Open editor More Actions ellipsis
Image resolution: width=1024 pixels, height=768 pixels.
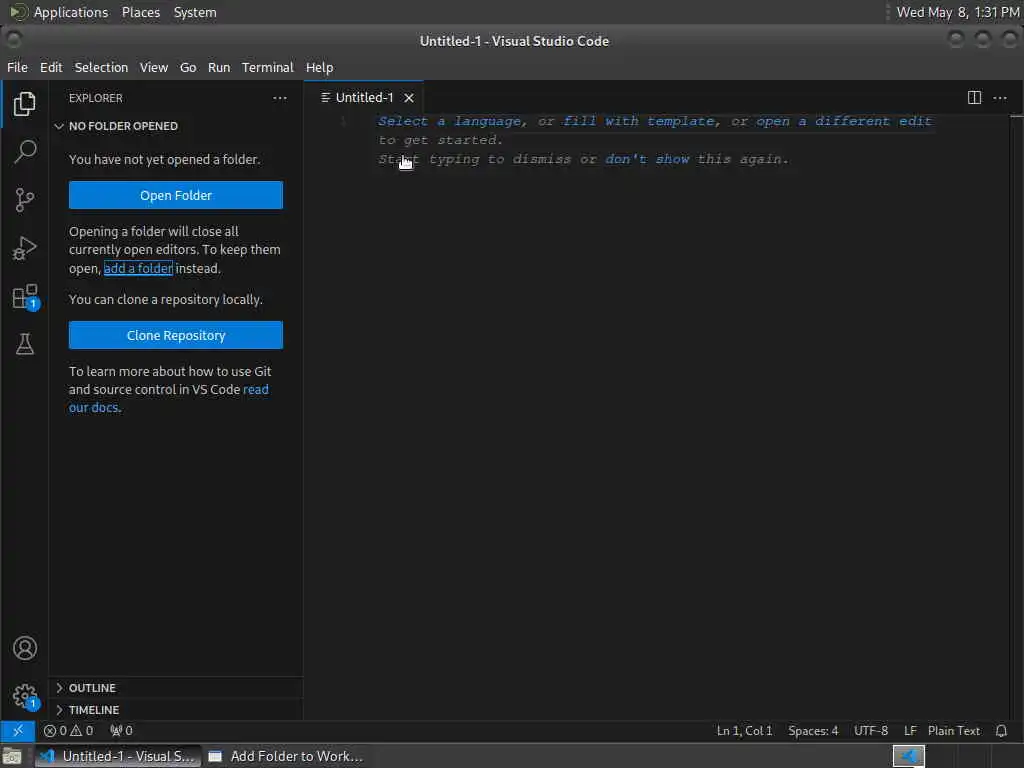[x=1000, y=98]
